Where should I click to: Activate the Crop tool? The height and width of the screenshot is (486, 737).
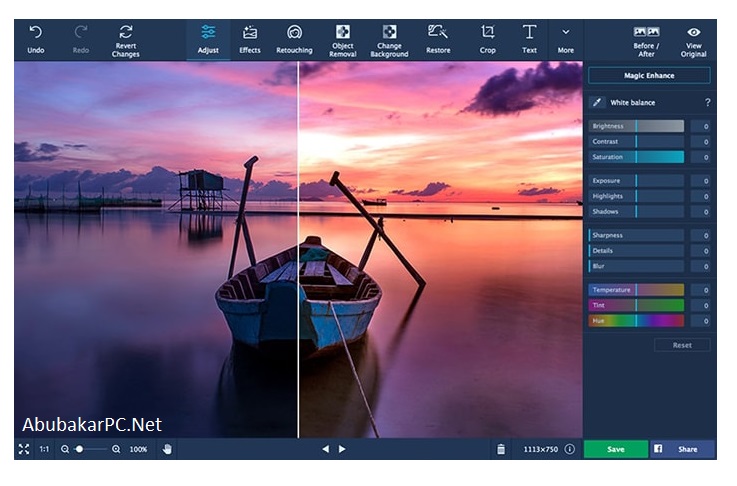(x=487, y=40)
